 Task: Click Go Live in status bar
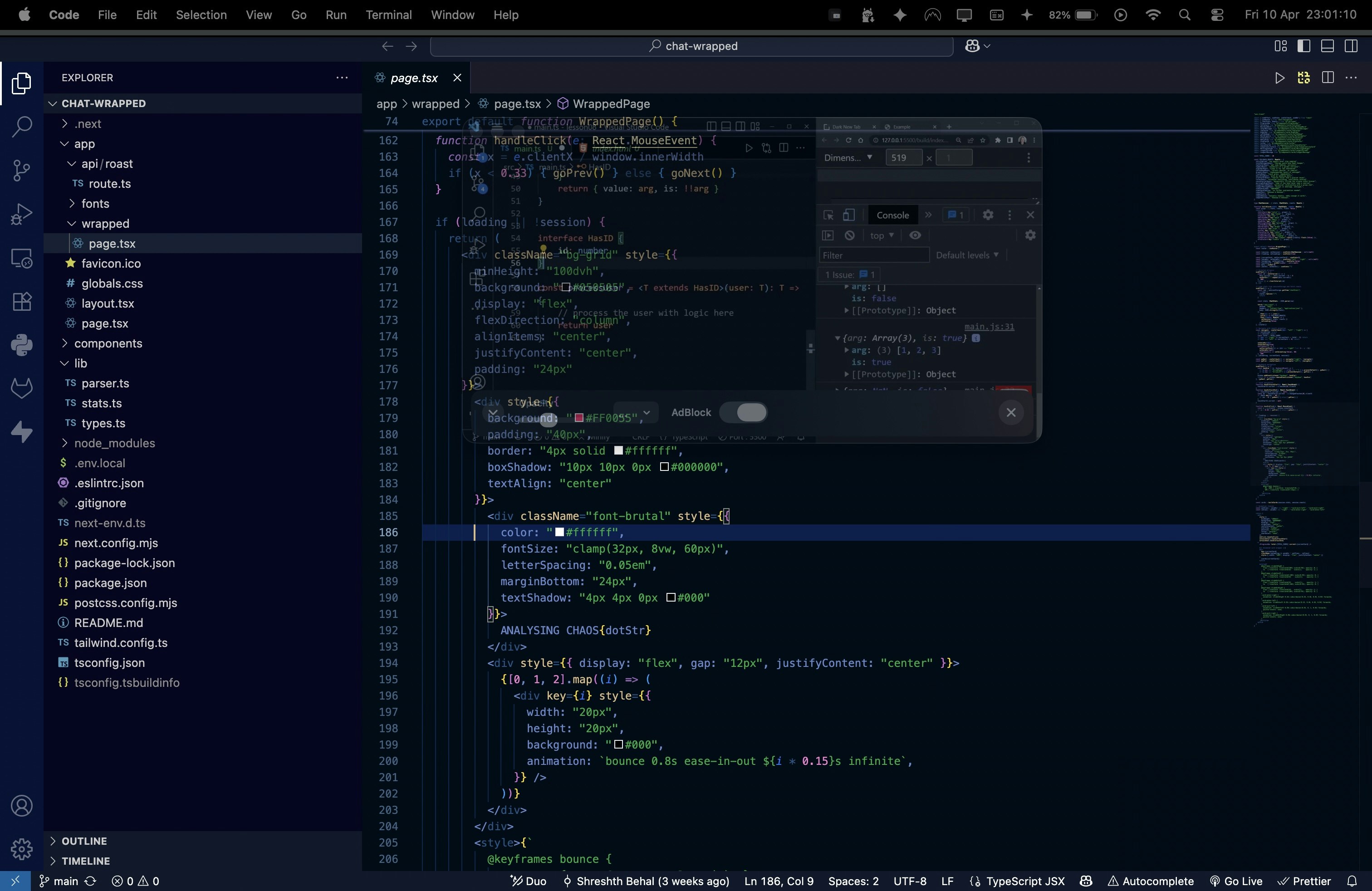[x=1236, y=881]
